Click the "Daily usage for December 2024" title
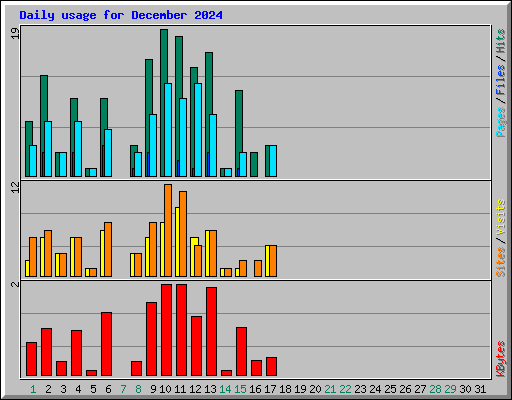 point(121,15)
